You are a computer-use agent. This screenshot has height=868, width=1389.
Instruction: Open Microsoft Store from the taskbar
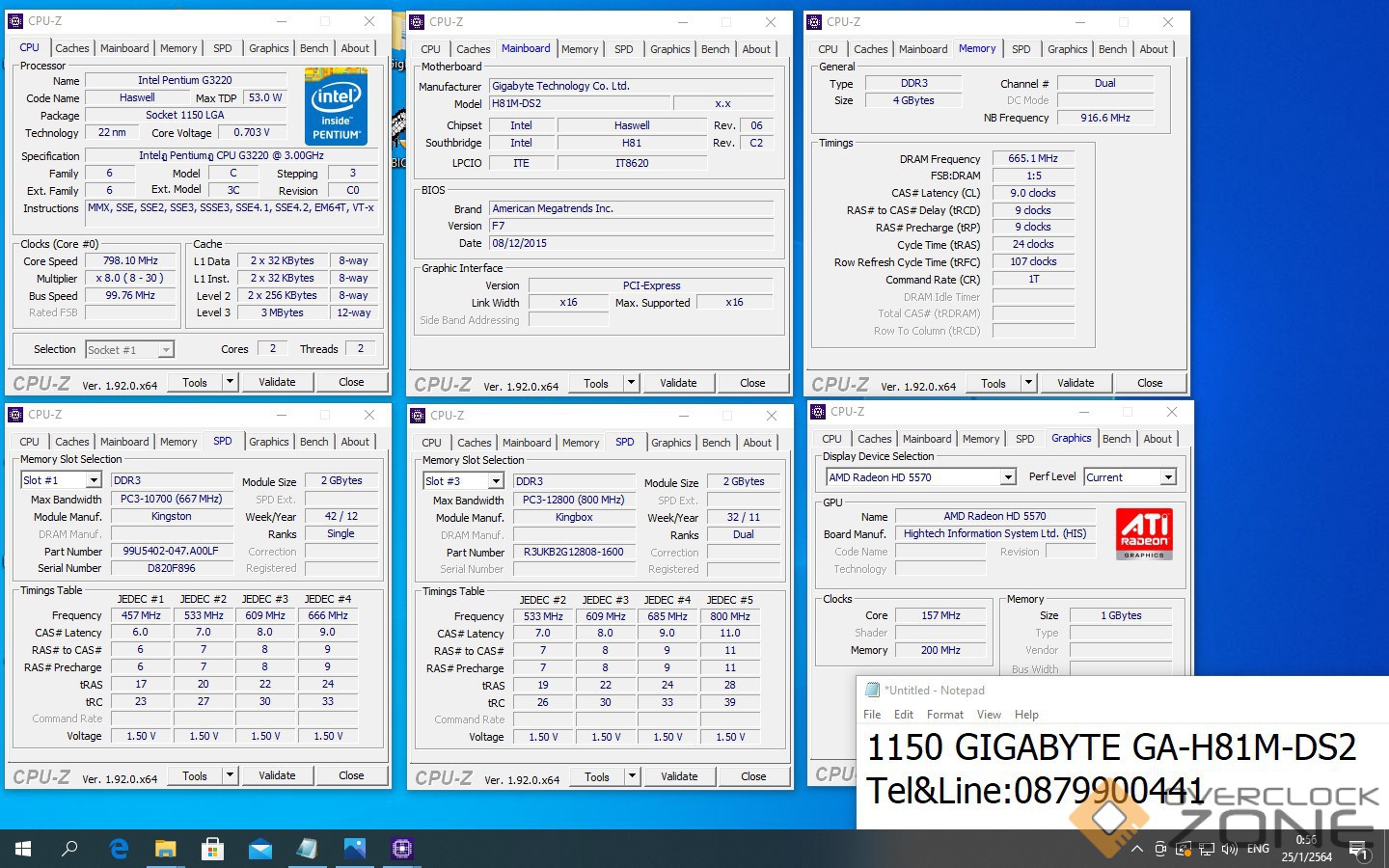pos(213,849)
